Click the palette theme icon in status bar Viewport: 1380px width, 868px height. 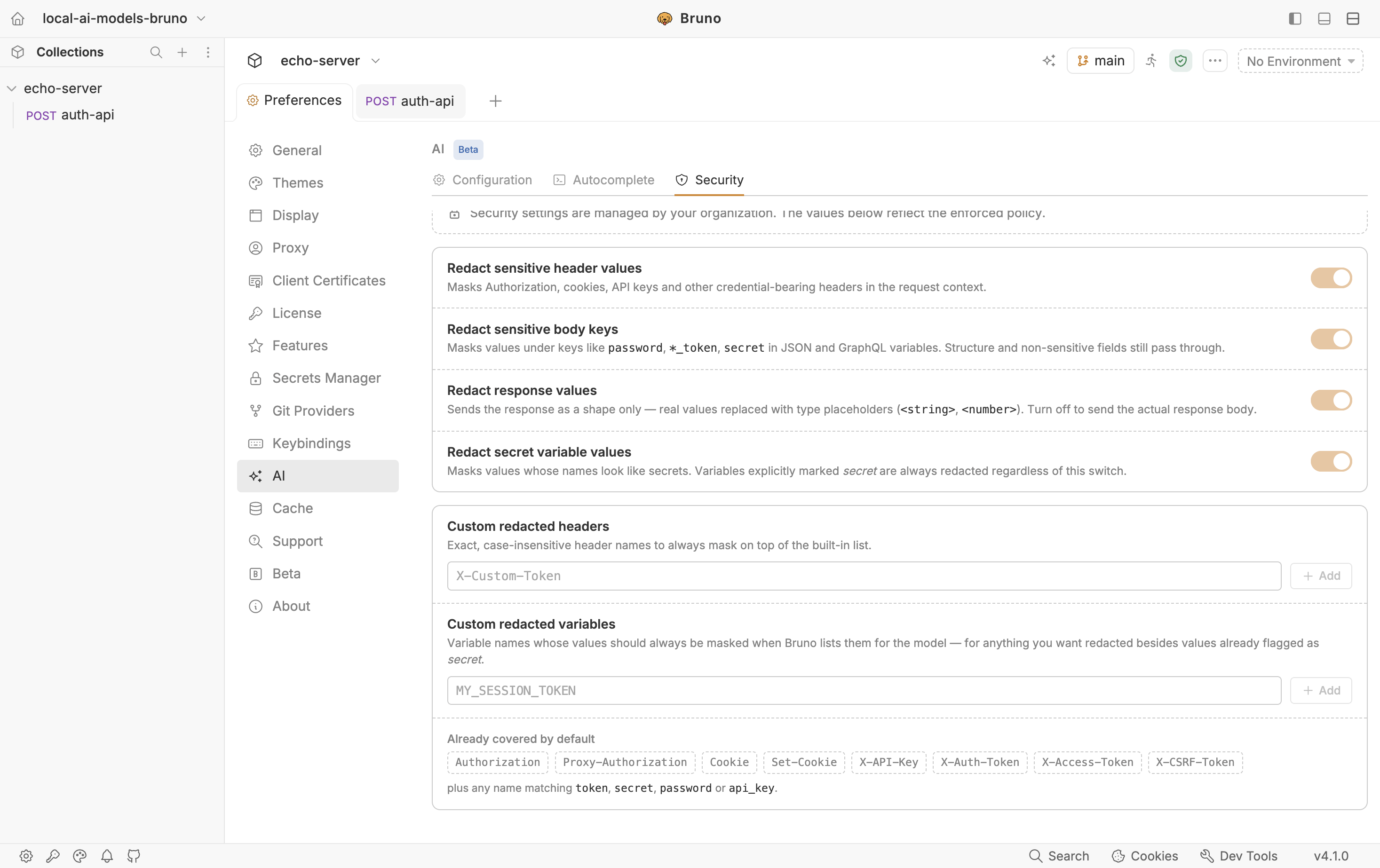click(79, 856)
